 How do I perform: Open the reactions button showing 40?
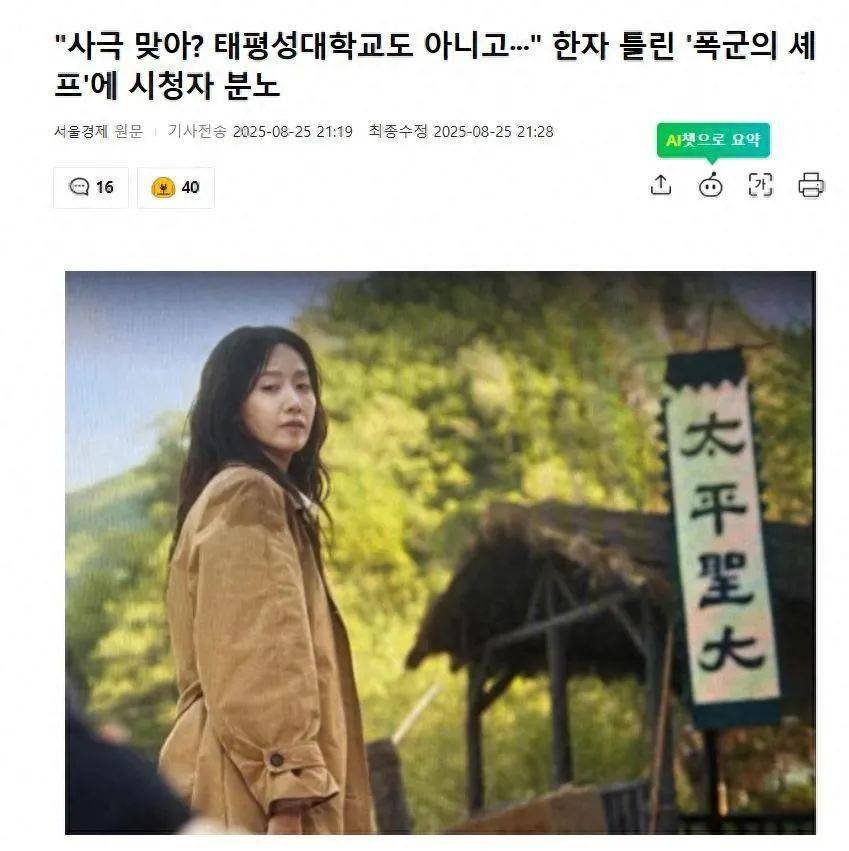click(x=176, y=188)
